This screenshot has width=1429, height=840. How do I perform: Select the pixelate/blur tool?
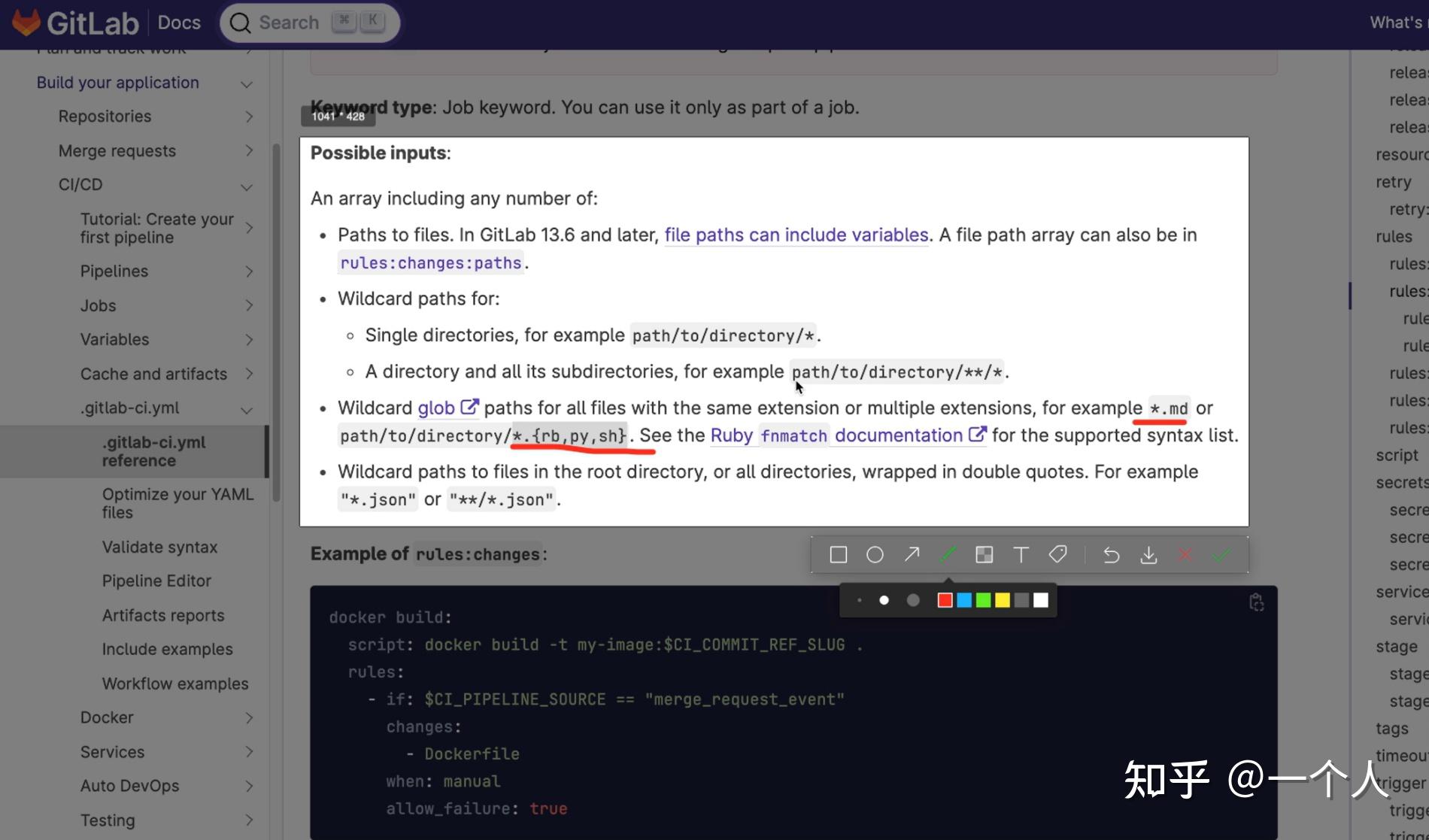pos(984,554)
